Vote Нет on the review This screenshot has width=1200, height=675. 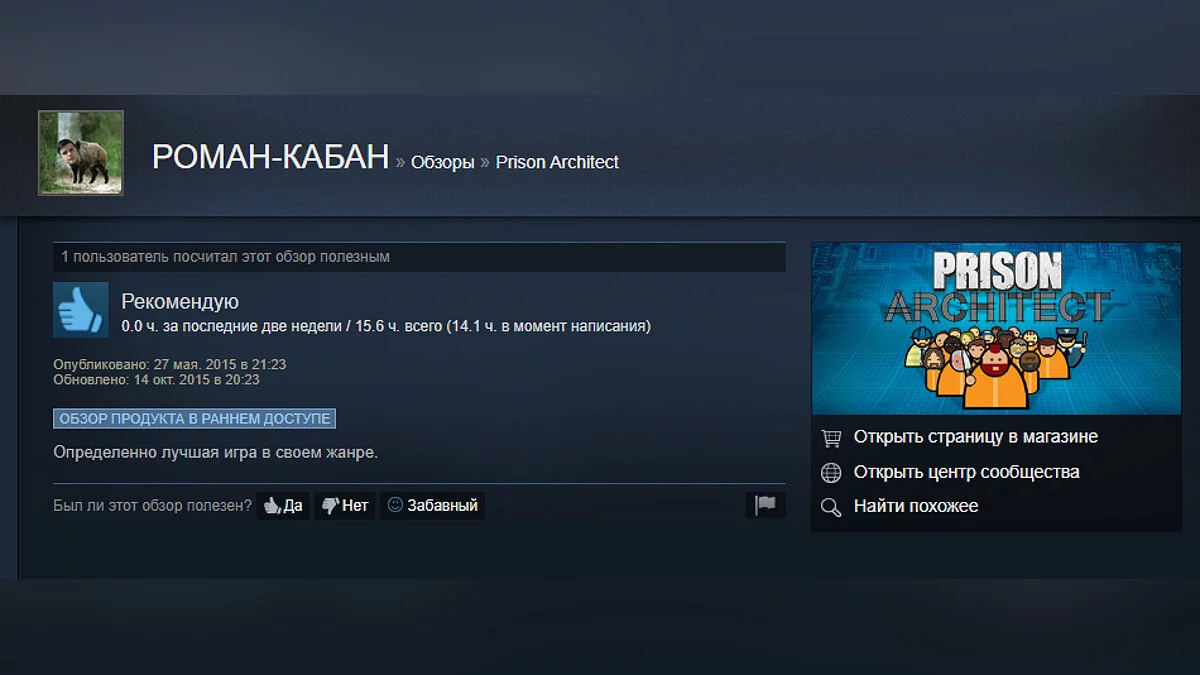[345, 505]
